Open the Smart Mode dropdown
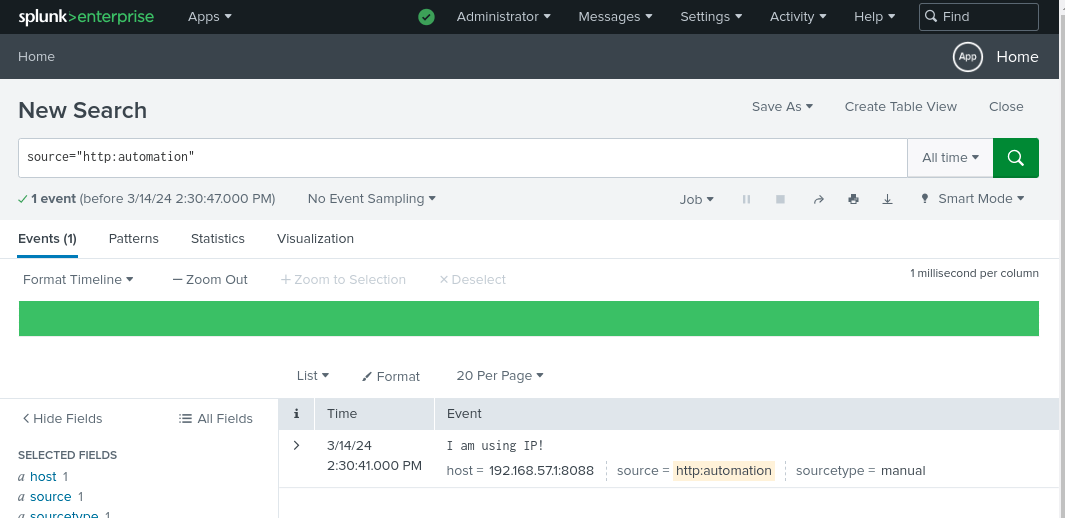Viewport: 1065px width, 518px height. point(972,199)
